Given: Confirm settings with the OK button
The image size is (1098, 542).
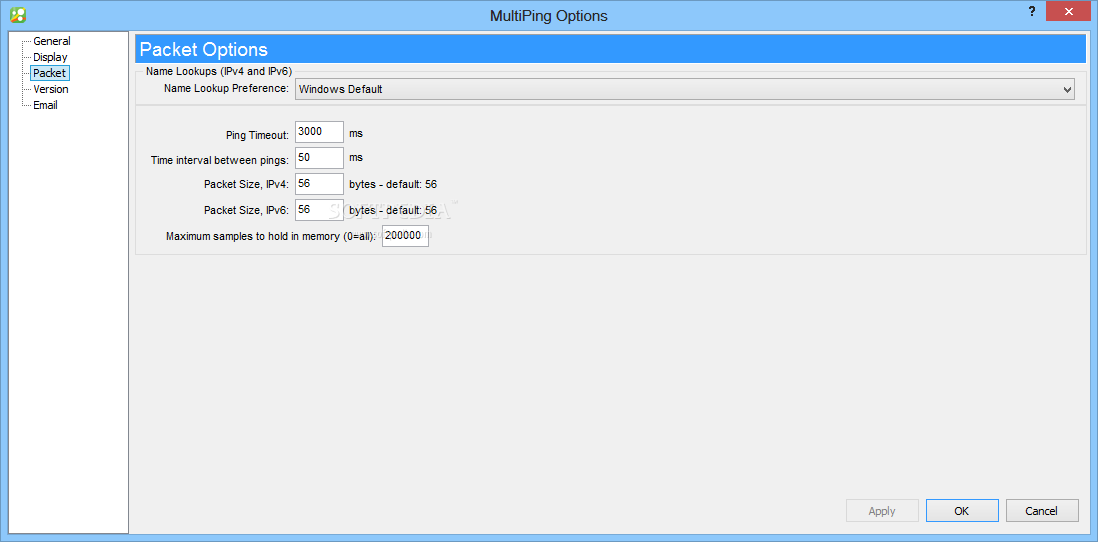Looking at the screenshot, I should (x=961, y=511).
